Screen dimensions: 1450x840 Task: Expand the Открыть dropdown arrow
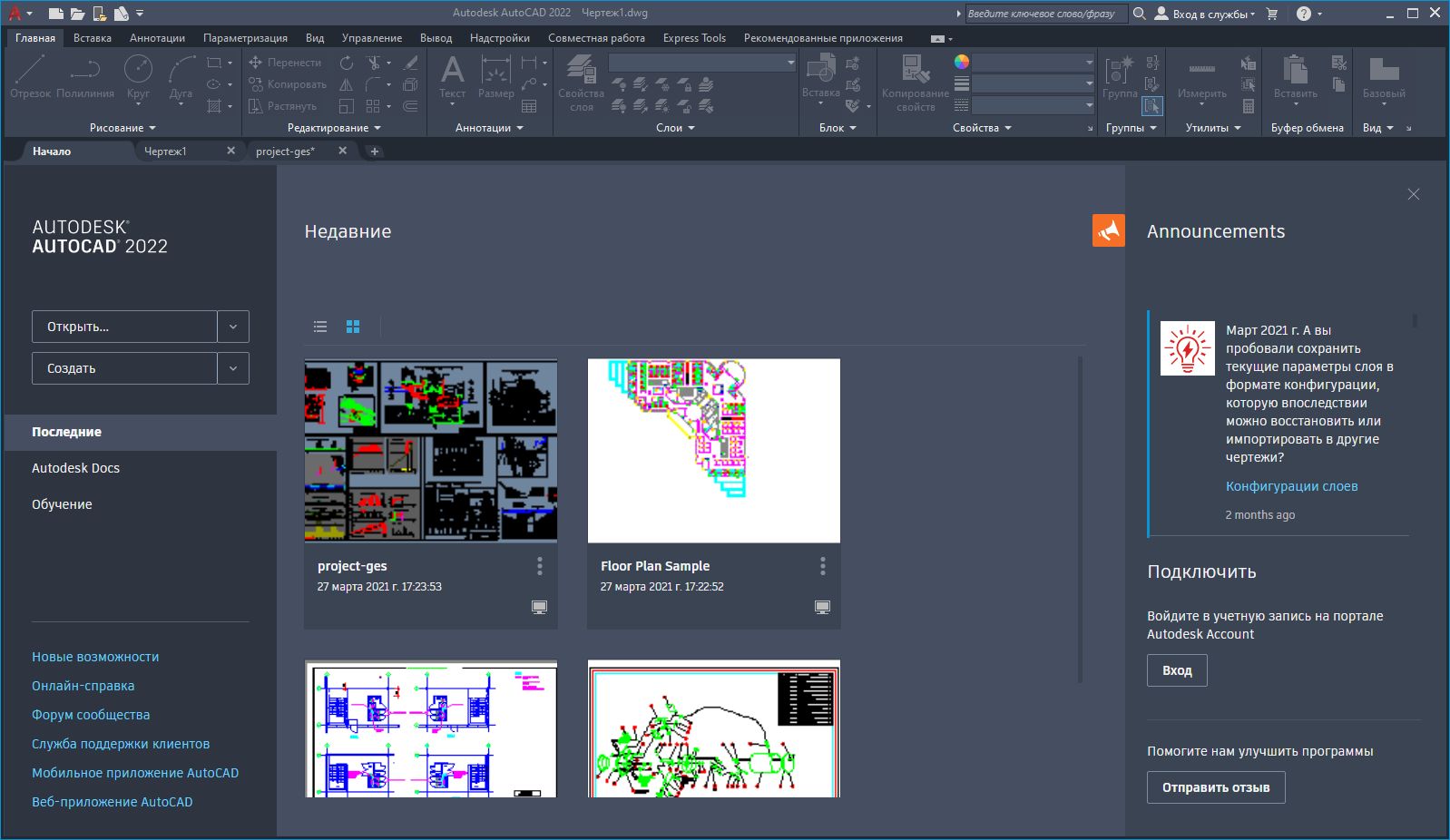coord(233,327)
